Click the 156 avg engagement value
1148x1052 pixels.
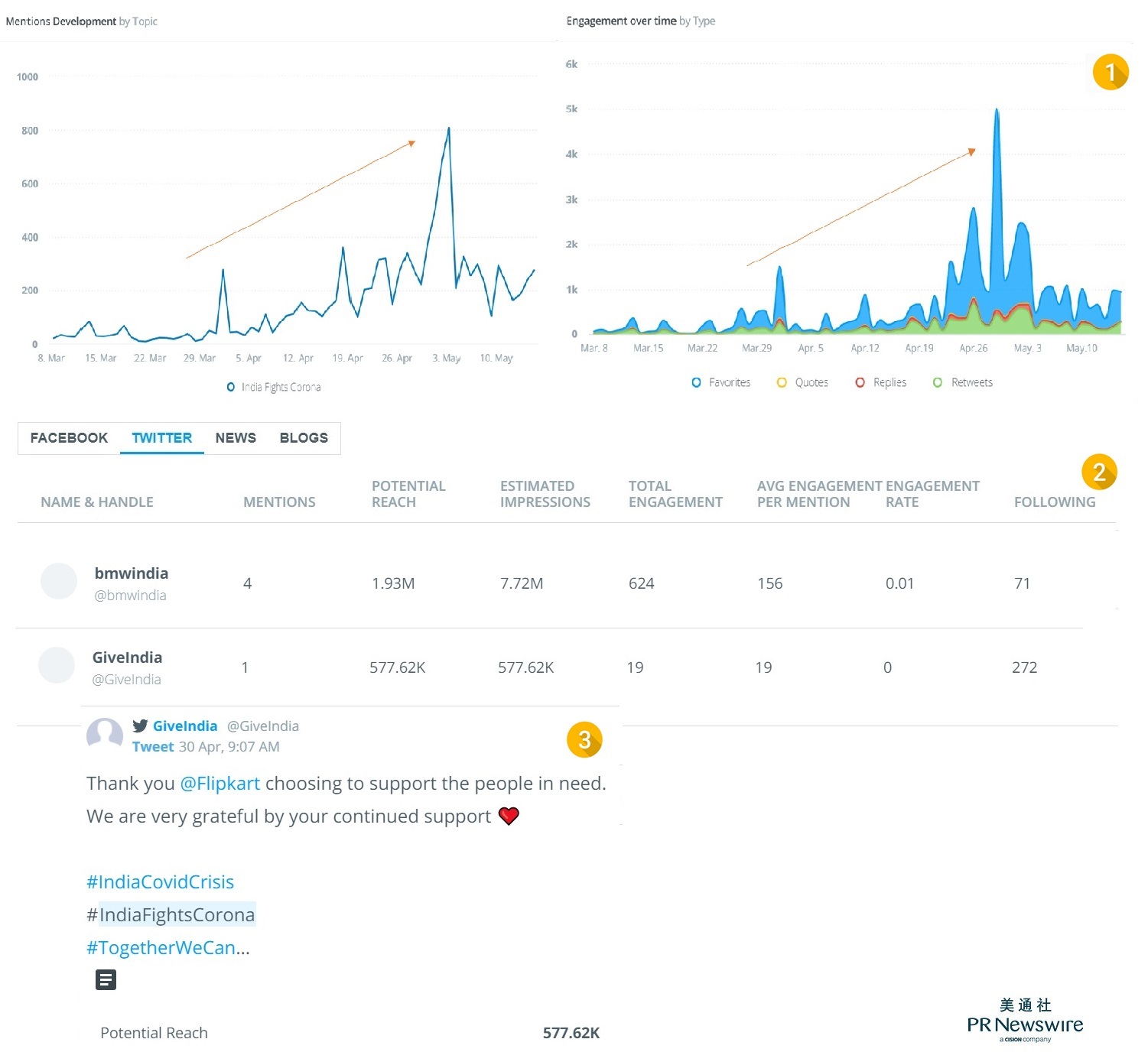pos(769,583)
